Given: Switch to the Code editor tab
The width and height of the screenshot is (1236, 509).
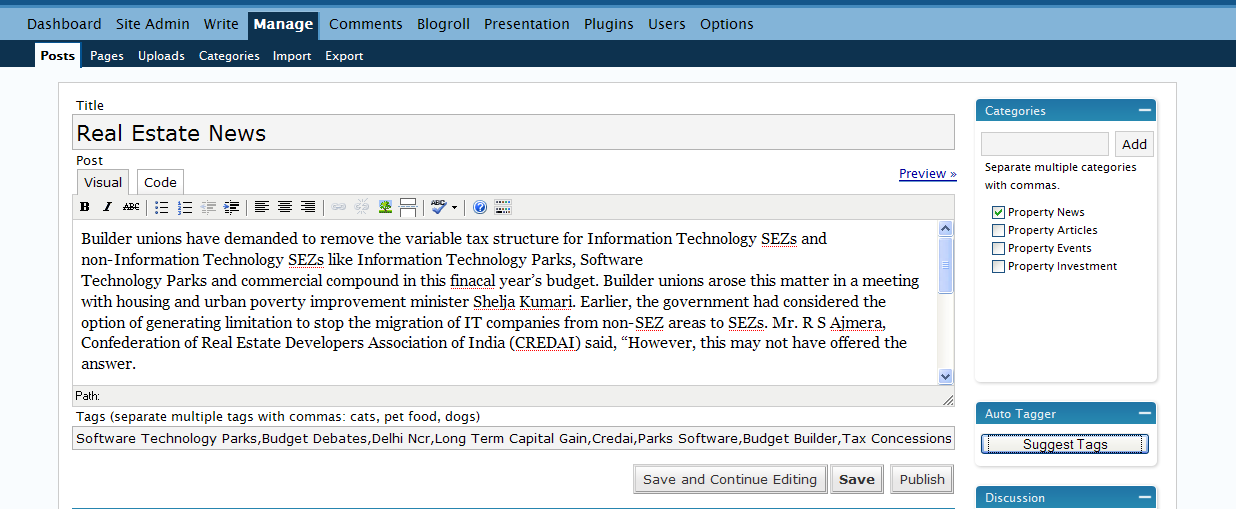Looking at the screenshot, I should 160,182.
